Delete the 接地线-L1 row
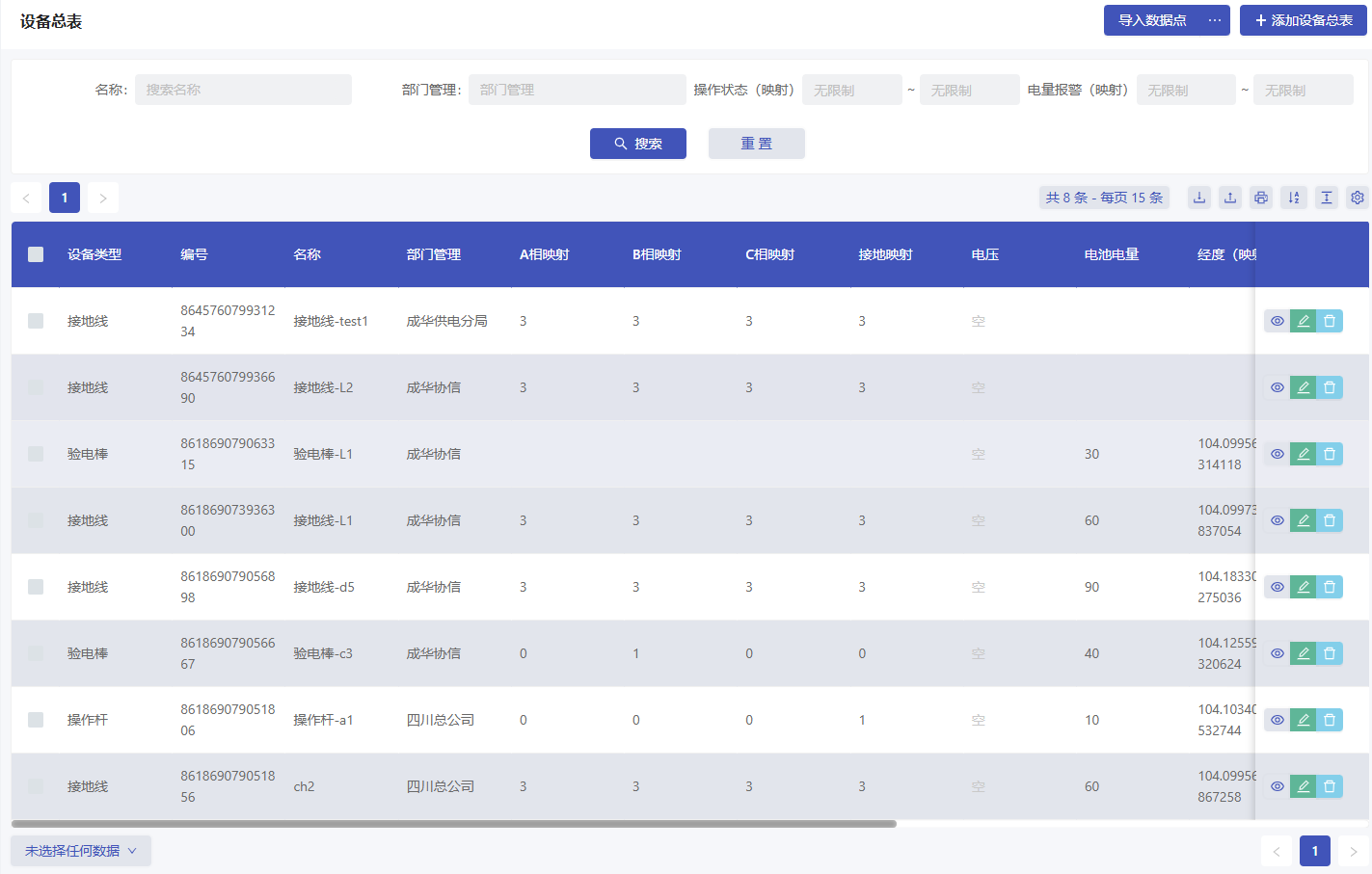The height and width of the screenshot is (874, 1372). click(1330, 520)
